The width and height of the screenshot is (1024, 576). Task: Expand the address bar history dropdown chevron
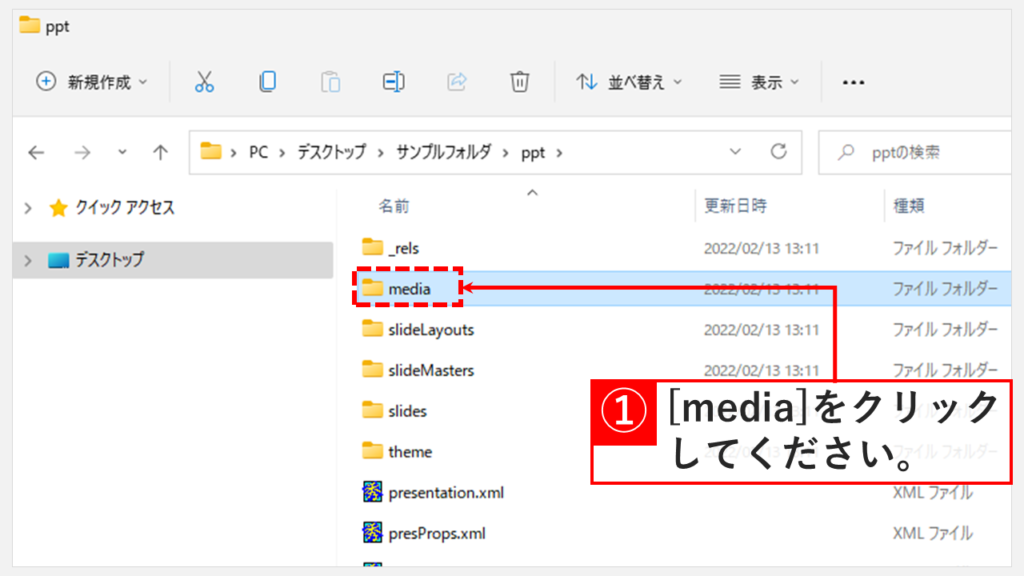[x=736, y=152]
